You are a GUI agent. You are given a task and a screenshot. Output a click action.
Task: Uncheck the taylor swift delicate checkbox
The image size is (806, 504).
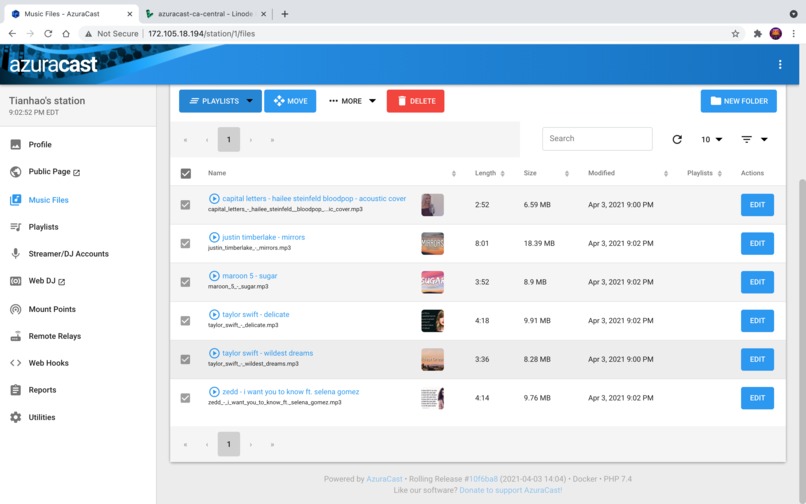(186, 320)
